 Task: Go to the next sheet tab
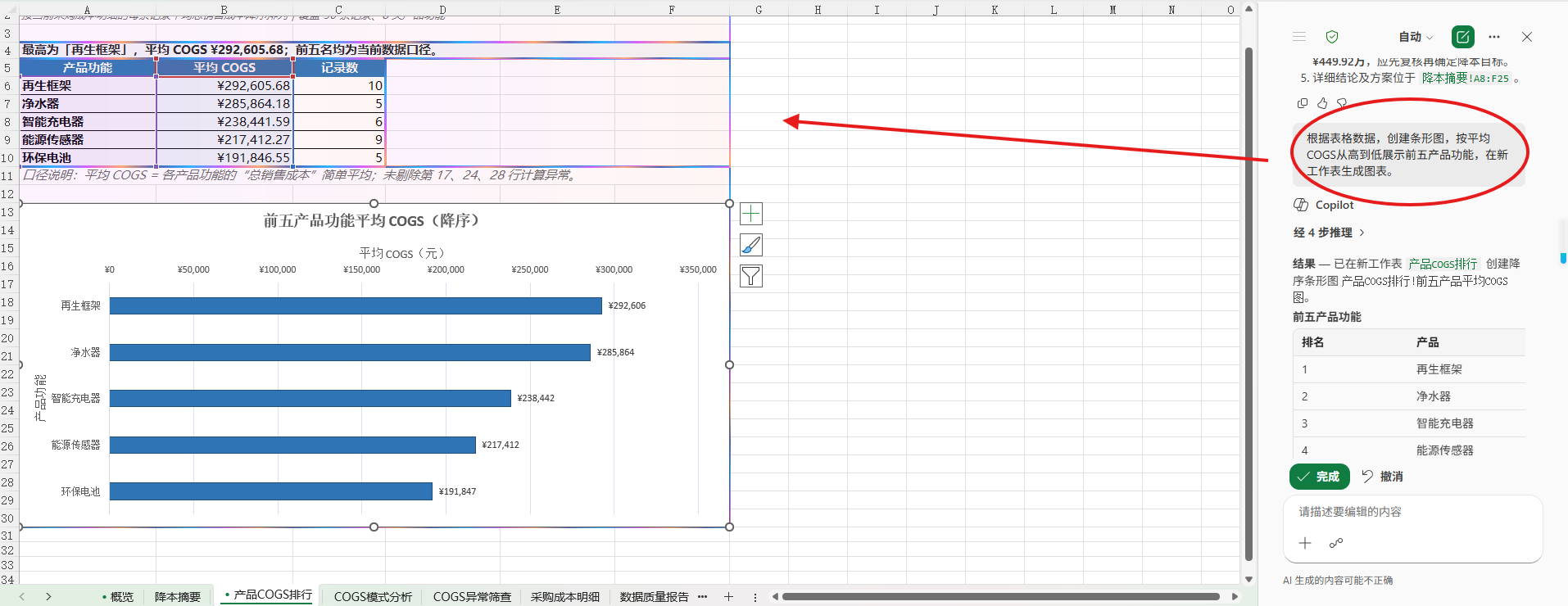[x=48, y=596]
